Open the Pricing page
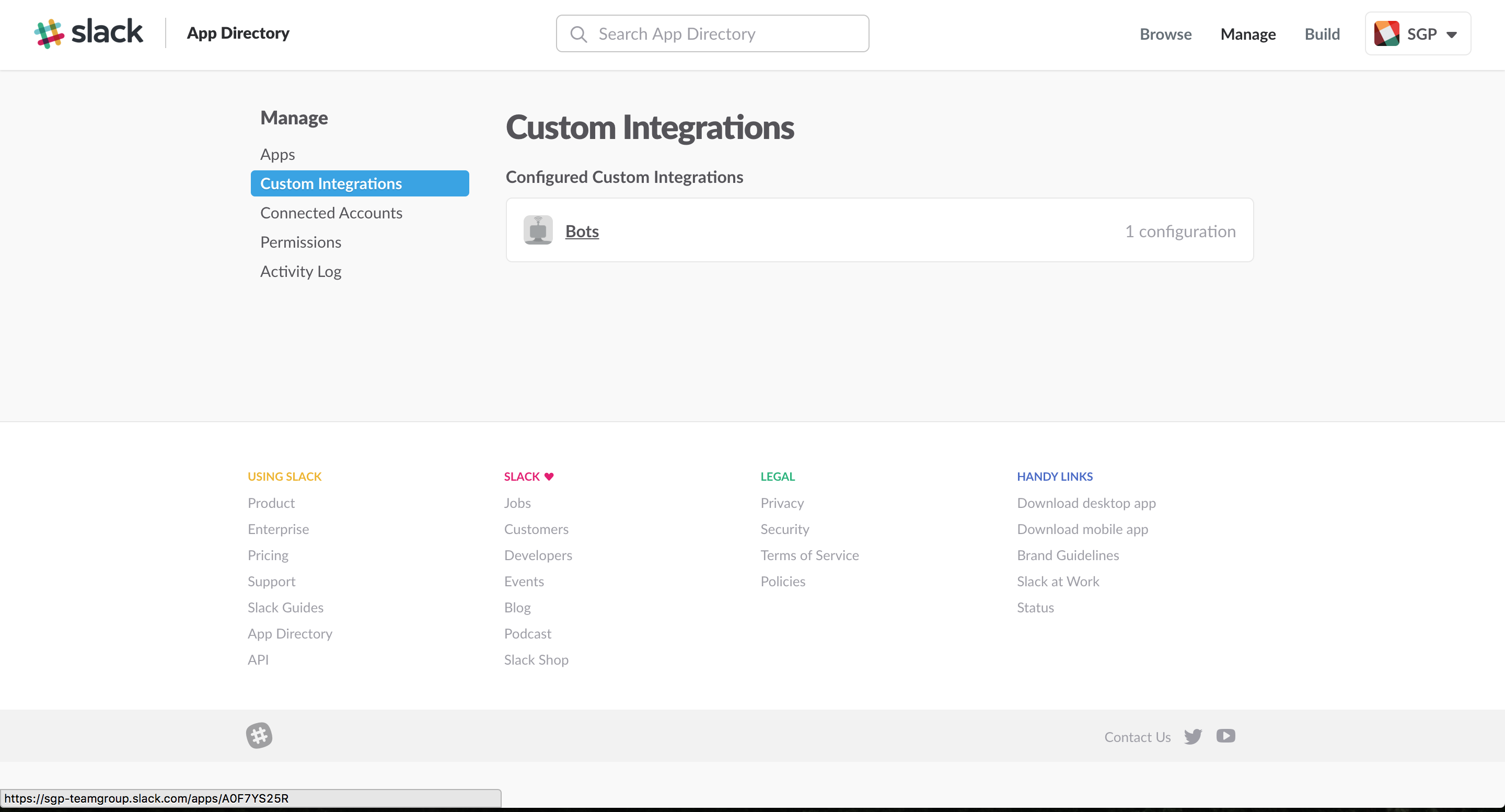1505x812 pixels. click(268, 555)
